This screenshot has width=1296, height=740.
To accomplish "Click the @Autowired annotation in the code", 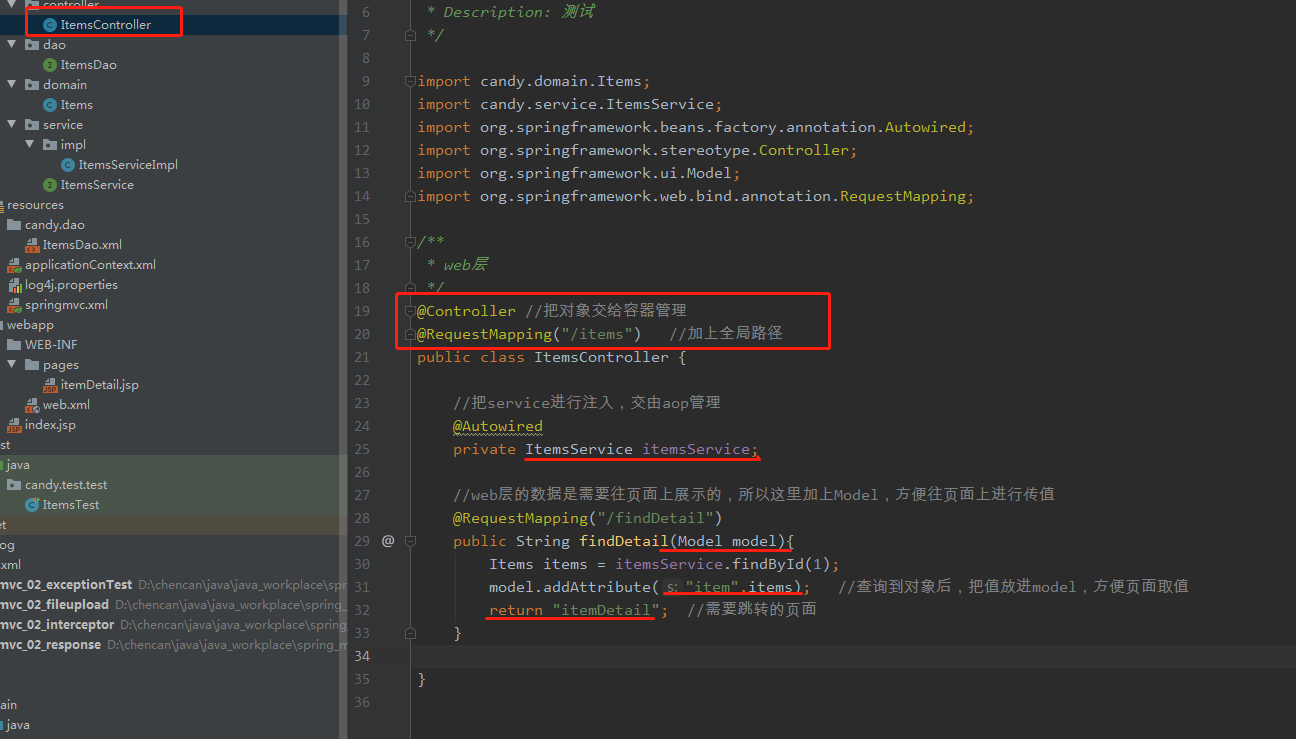I will (498, 426).
